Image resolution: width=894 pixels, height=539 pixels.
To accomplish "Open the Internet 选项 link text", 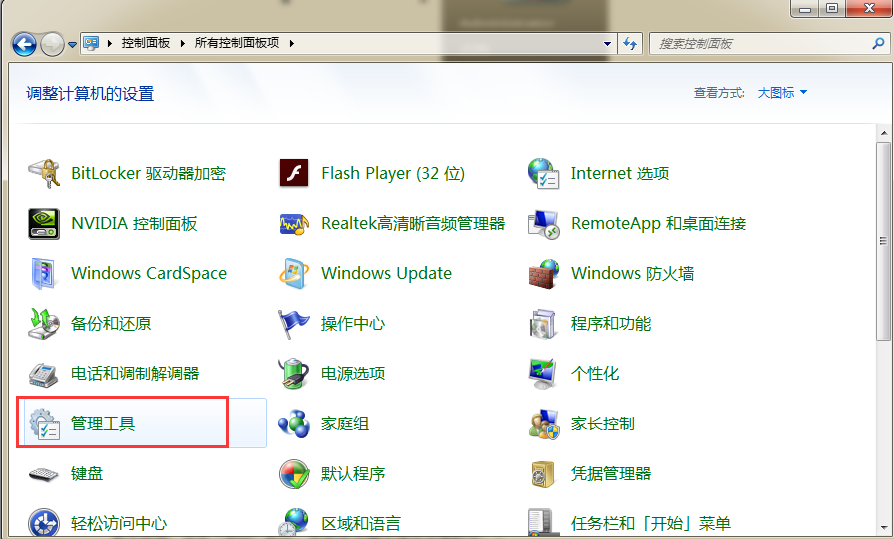I will point(620,173).
